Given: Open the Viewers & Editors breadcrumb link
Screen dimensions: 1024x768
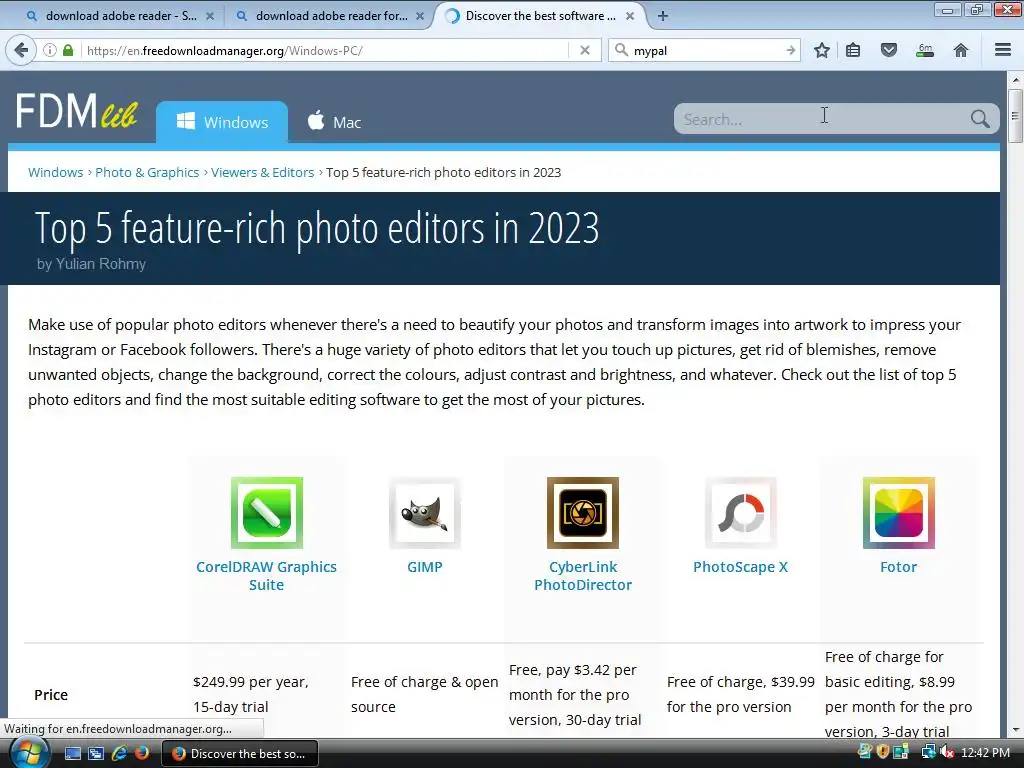Looking at the screenshot, I should pyautogui.click(x=263, y=172).
